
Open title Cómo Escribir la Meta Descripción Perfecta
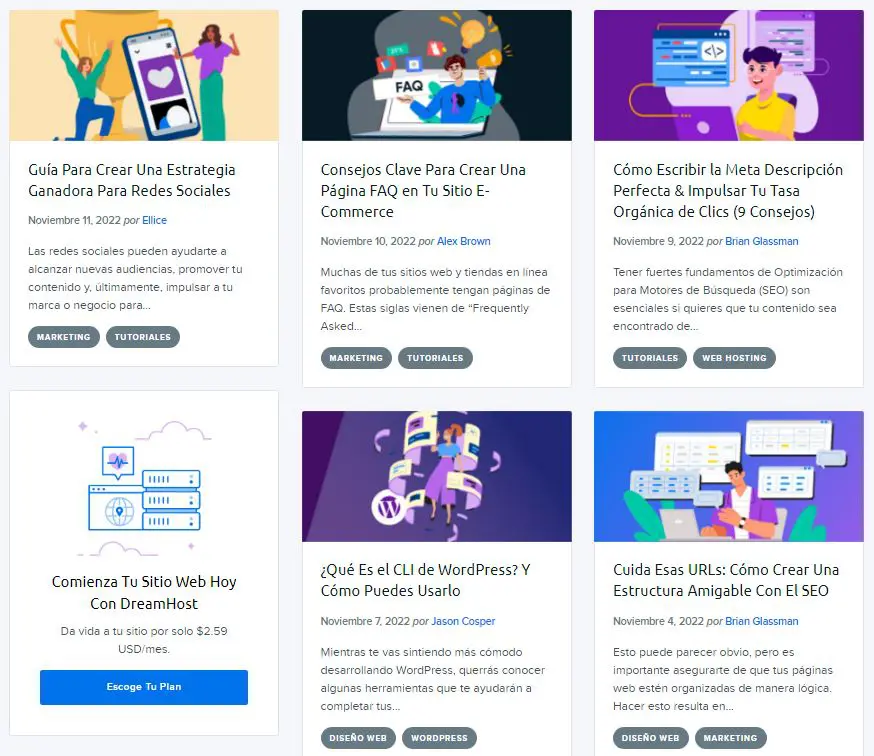tap(728, 191)
